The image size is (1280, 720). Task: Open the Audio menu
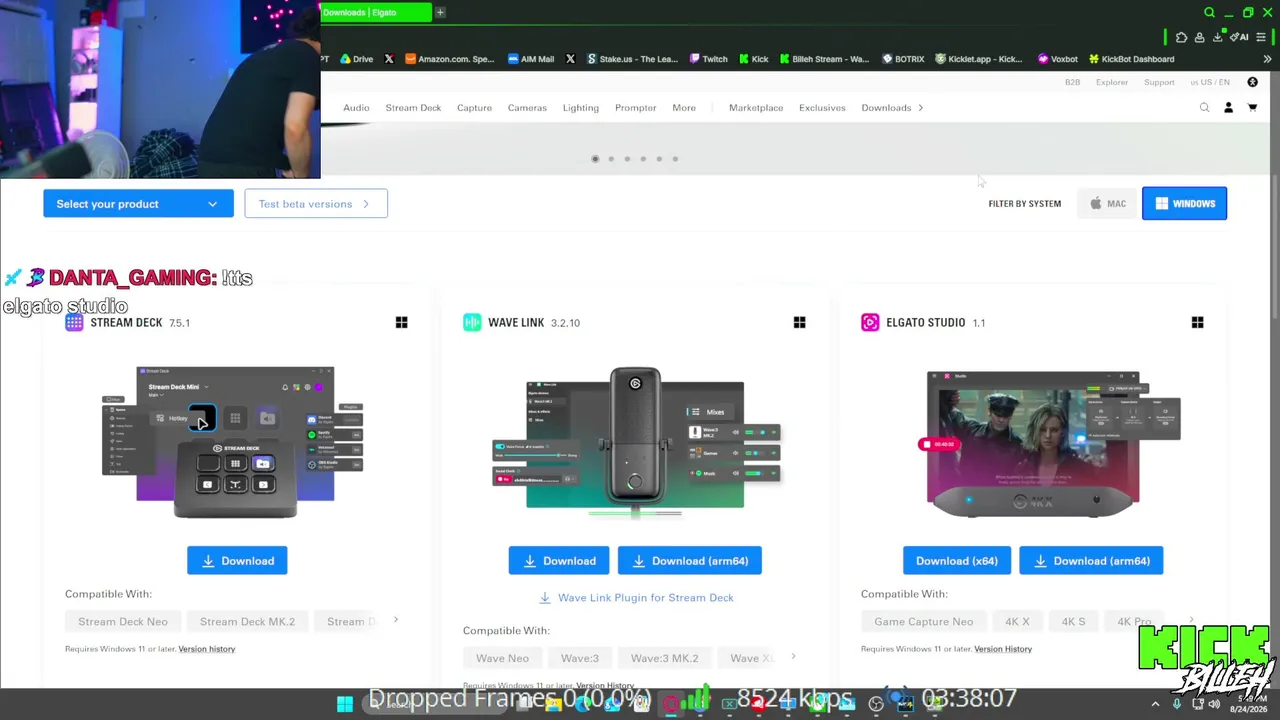pos(356,108)
